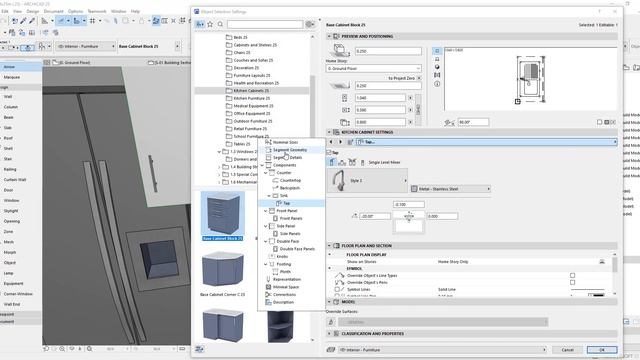The width and height of the screenshot is (640, 360).
Task: Expand the Classification and Properties panel
Action: coord(329,334)
